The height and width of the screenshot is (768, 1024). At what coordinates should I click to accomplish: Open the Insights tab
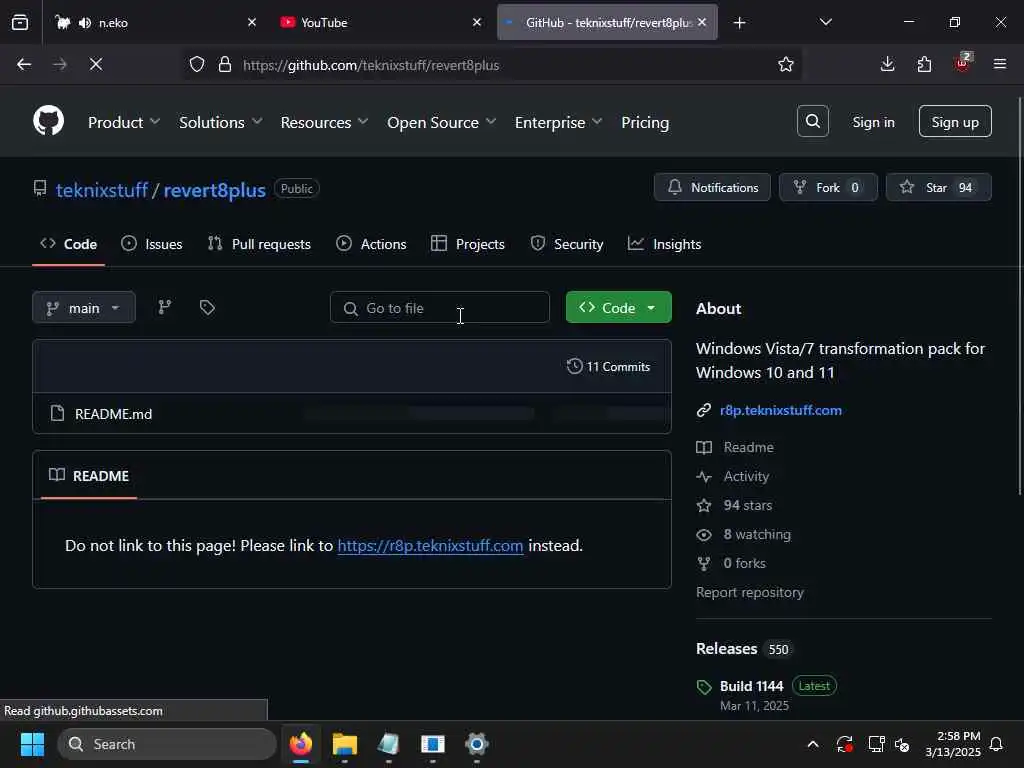664,244
